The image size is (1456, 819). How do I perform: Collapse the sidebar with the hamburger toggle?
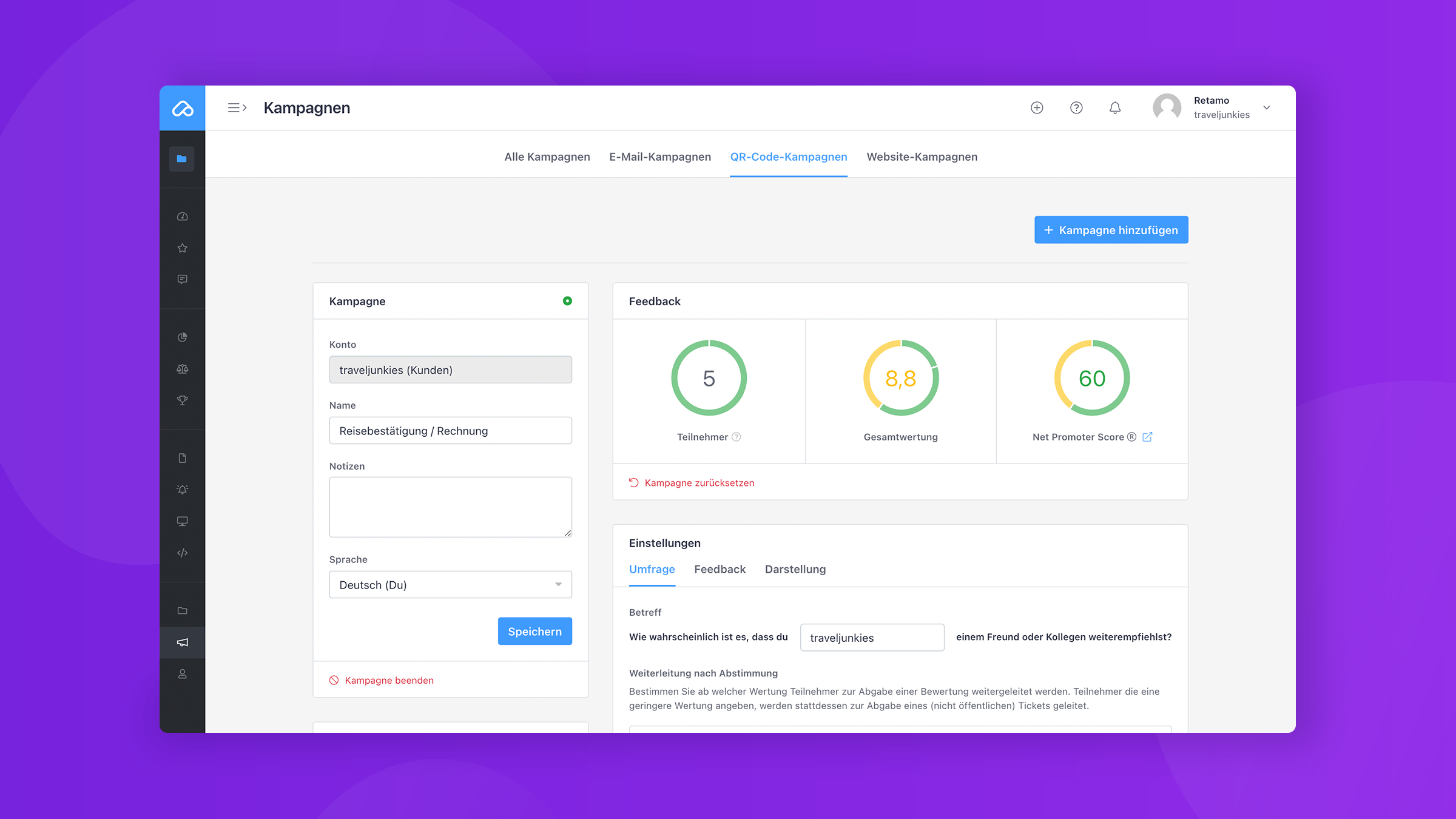(x=237, y=107)
